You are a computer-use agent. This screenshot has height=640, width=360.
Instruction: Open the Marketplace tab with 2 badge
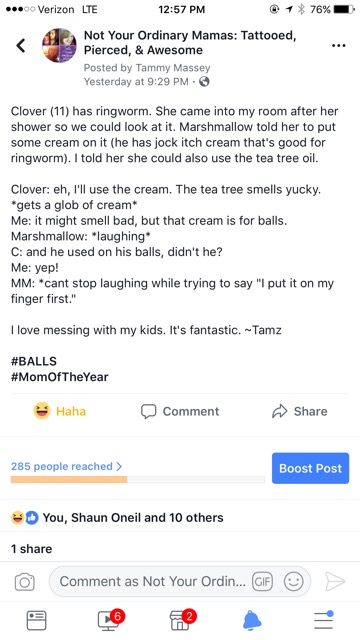[182, 620]
